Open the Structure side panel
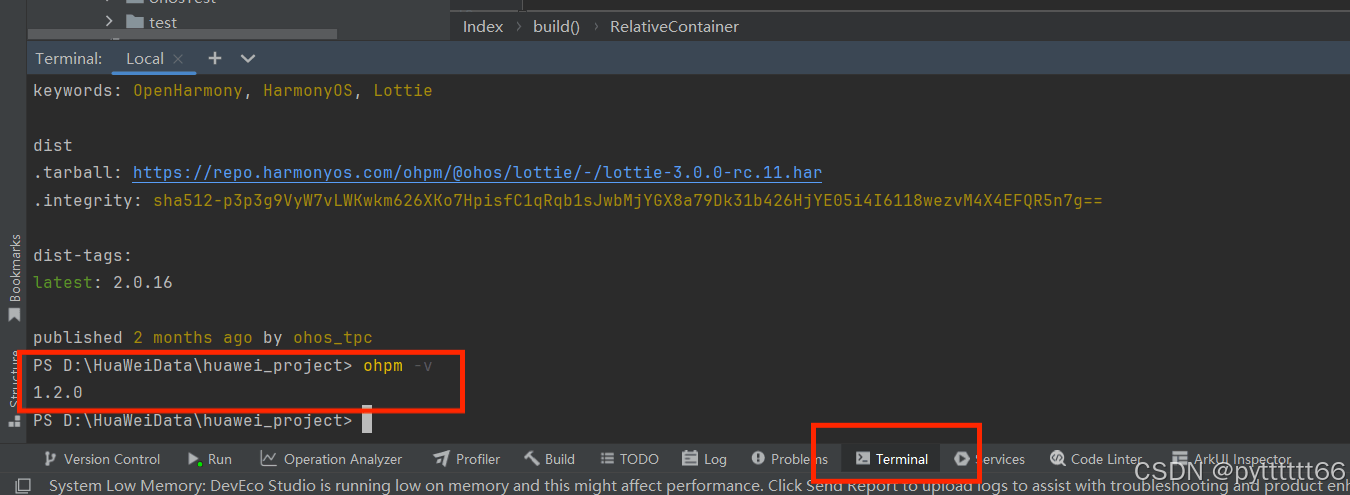 point(14,387)
